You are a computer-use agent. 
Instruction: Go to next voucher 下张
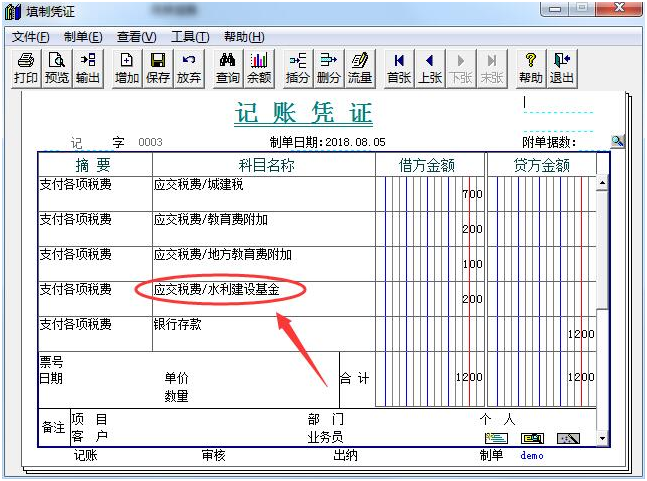point(460,68)
